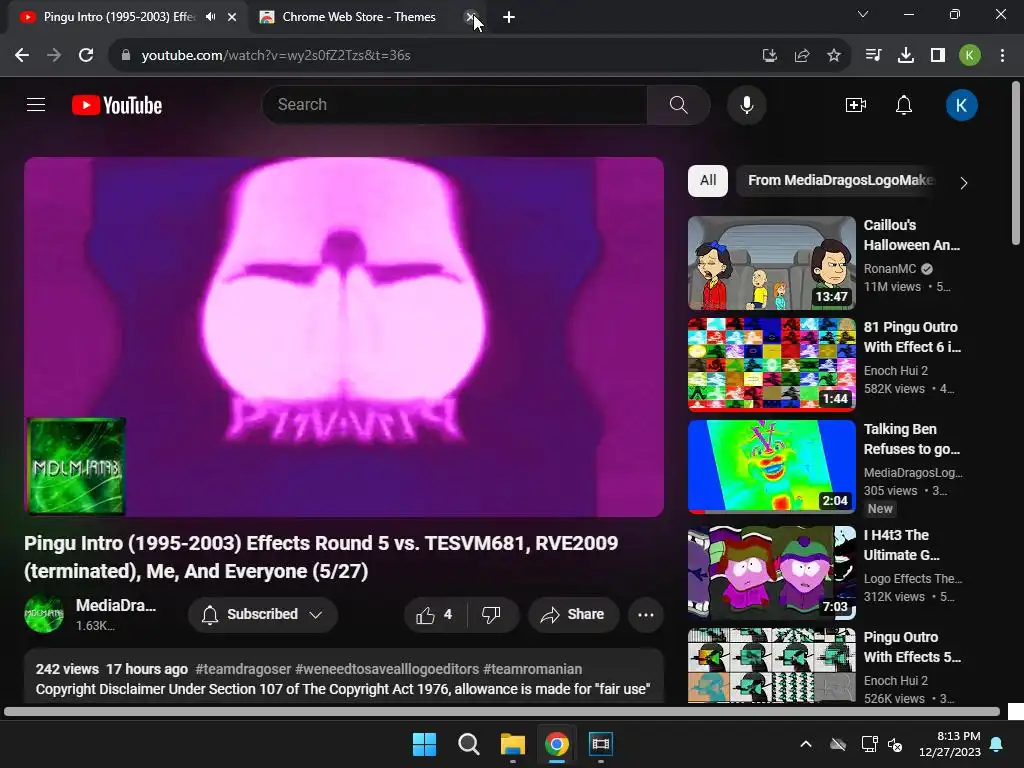
Task: Mute the Pingu tab audio icon
Action: pos(210,17)
